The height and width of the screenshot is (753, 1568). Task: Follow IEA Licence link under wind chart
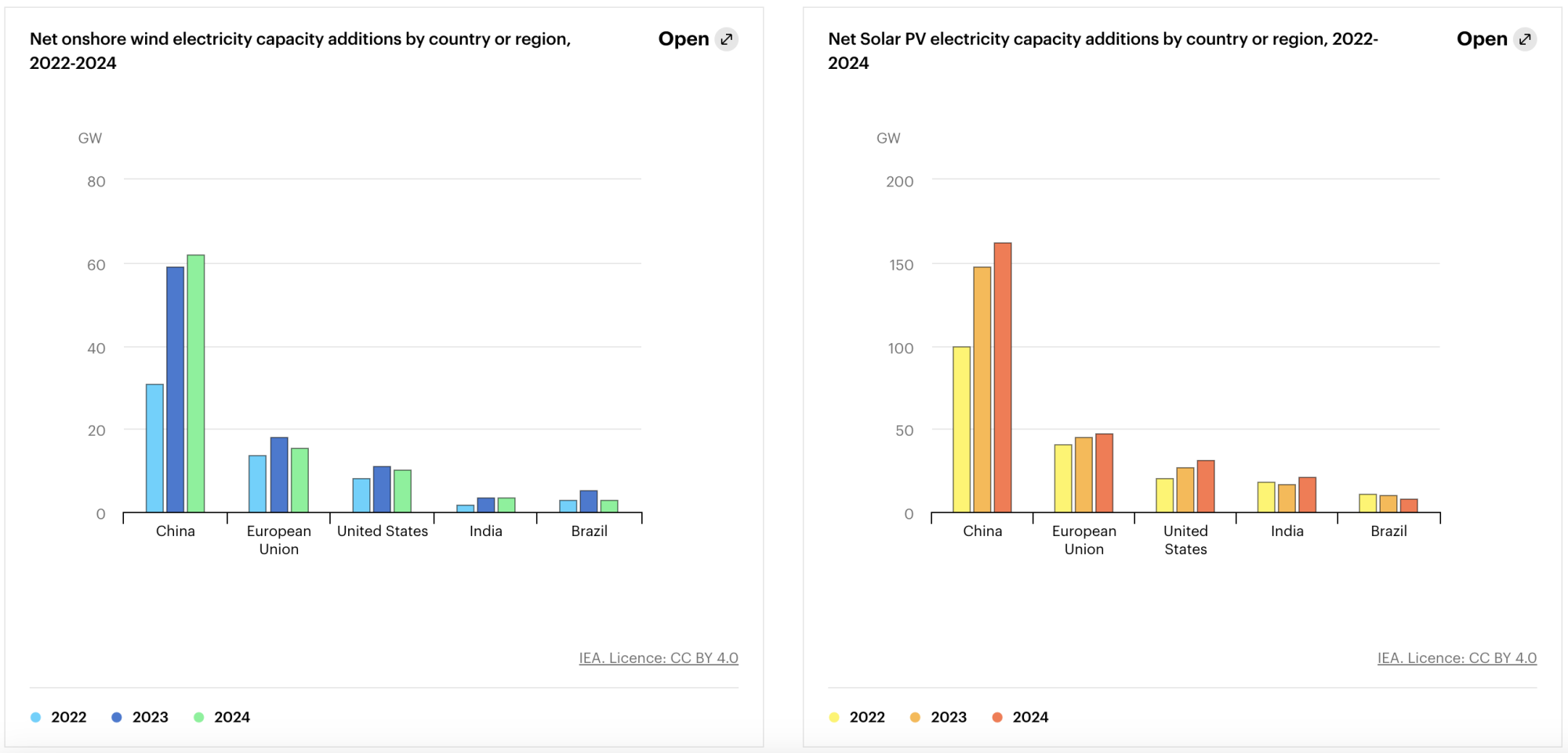[659, 658]
